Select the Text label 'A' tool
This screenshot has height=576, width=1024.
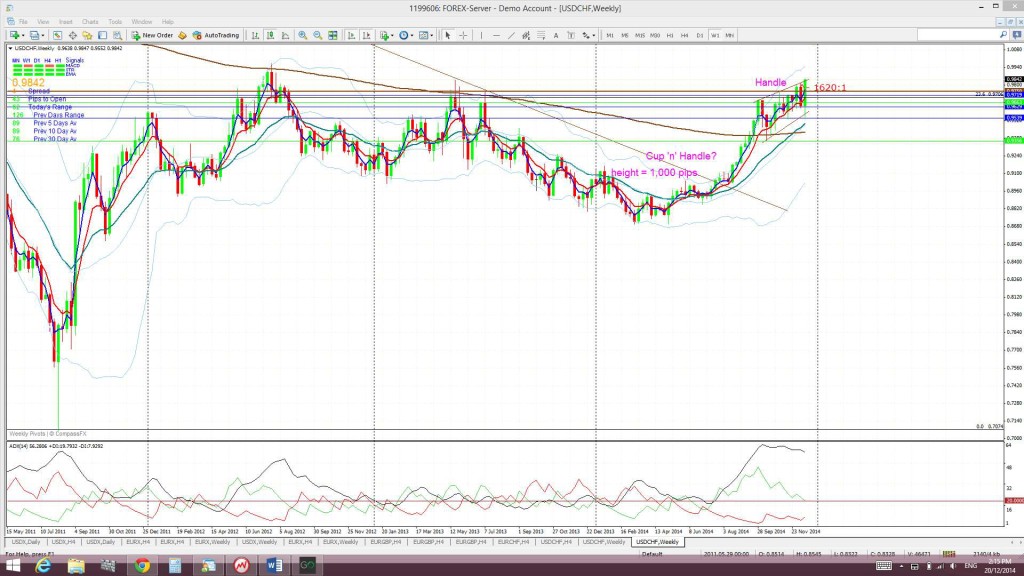coord(556,35)
